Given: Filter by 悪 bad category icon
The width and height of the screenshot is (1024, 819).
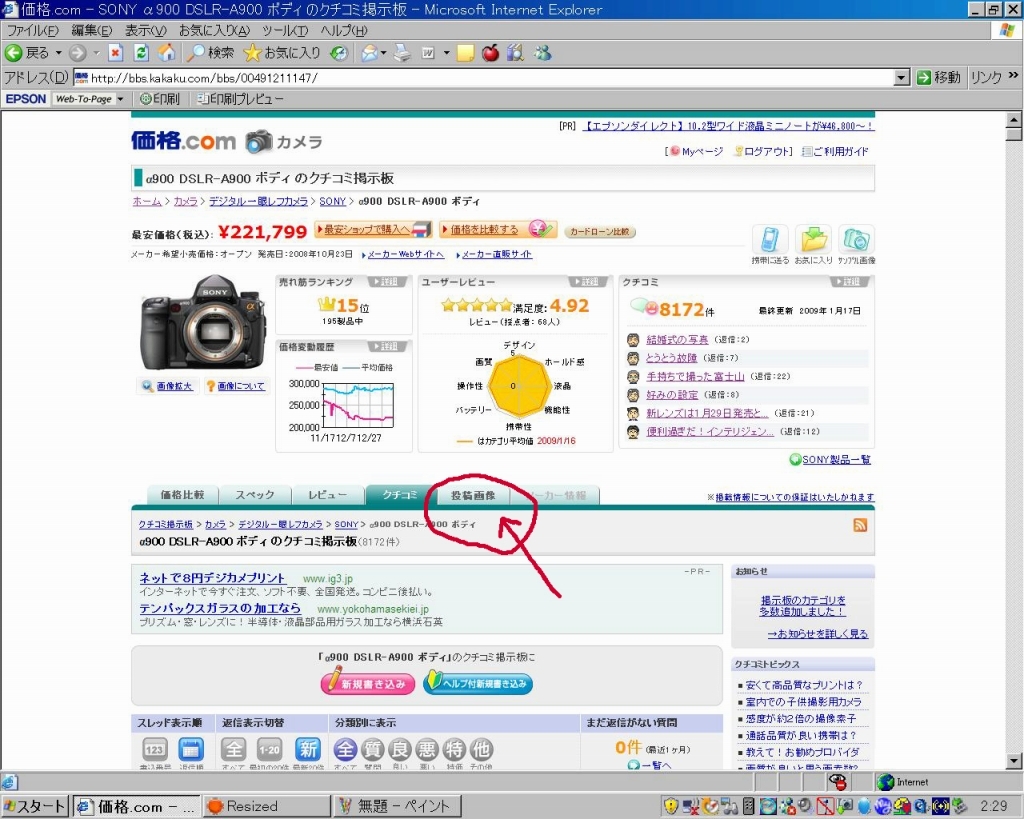Looking at the screenshot, I should [427, 749].
